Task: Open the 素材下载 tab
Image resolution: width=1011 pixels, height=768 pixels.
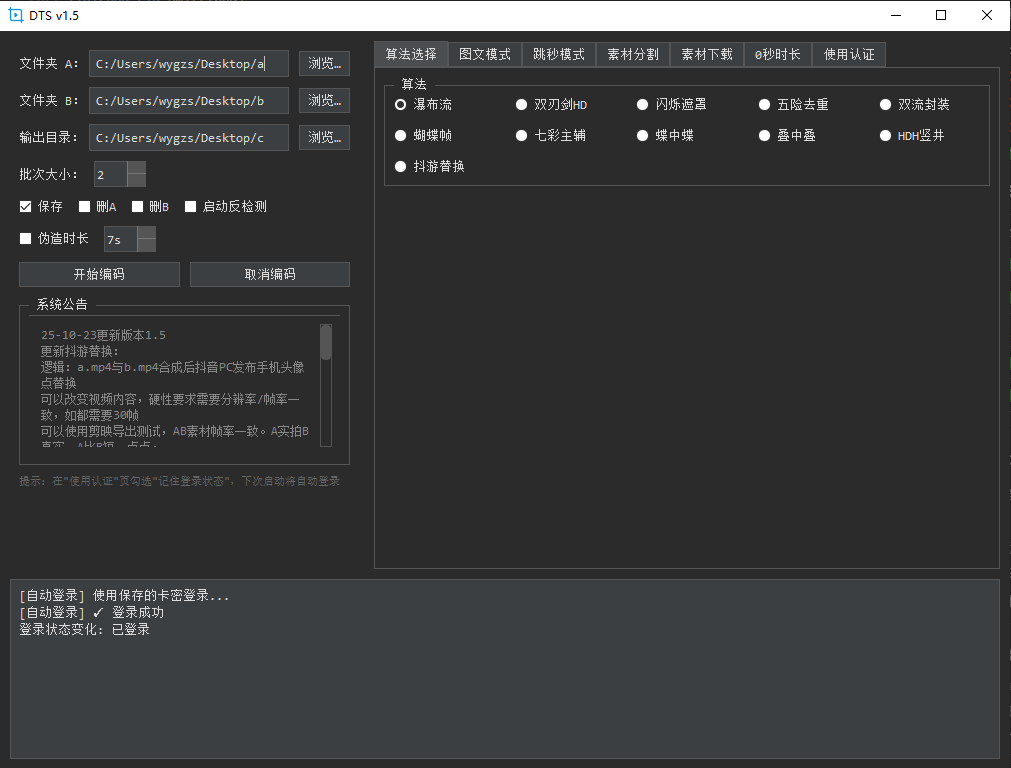Action: click(707, 55)
